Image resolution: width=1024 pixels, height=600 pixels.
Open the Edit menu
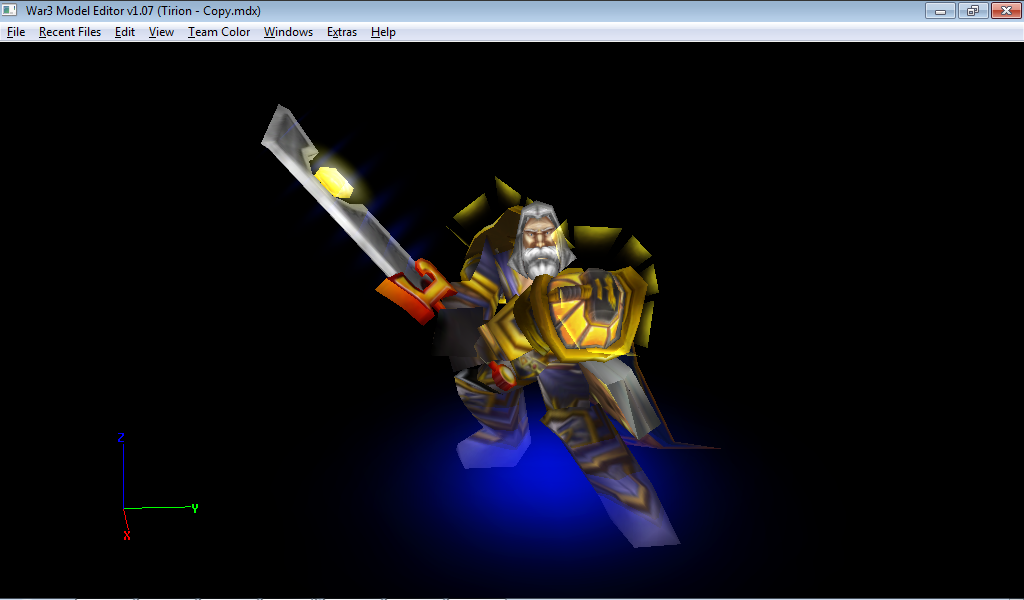click(x=125, y=32)
